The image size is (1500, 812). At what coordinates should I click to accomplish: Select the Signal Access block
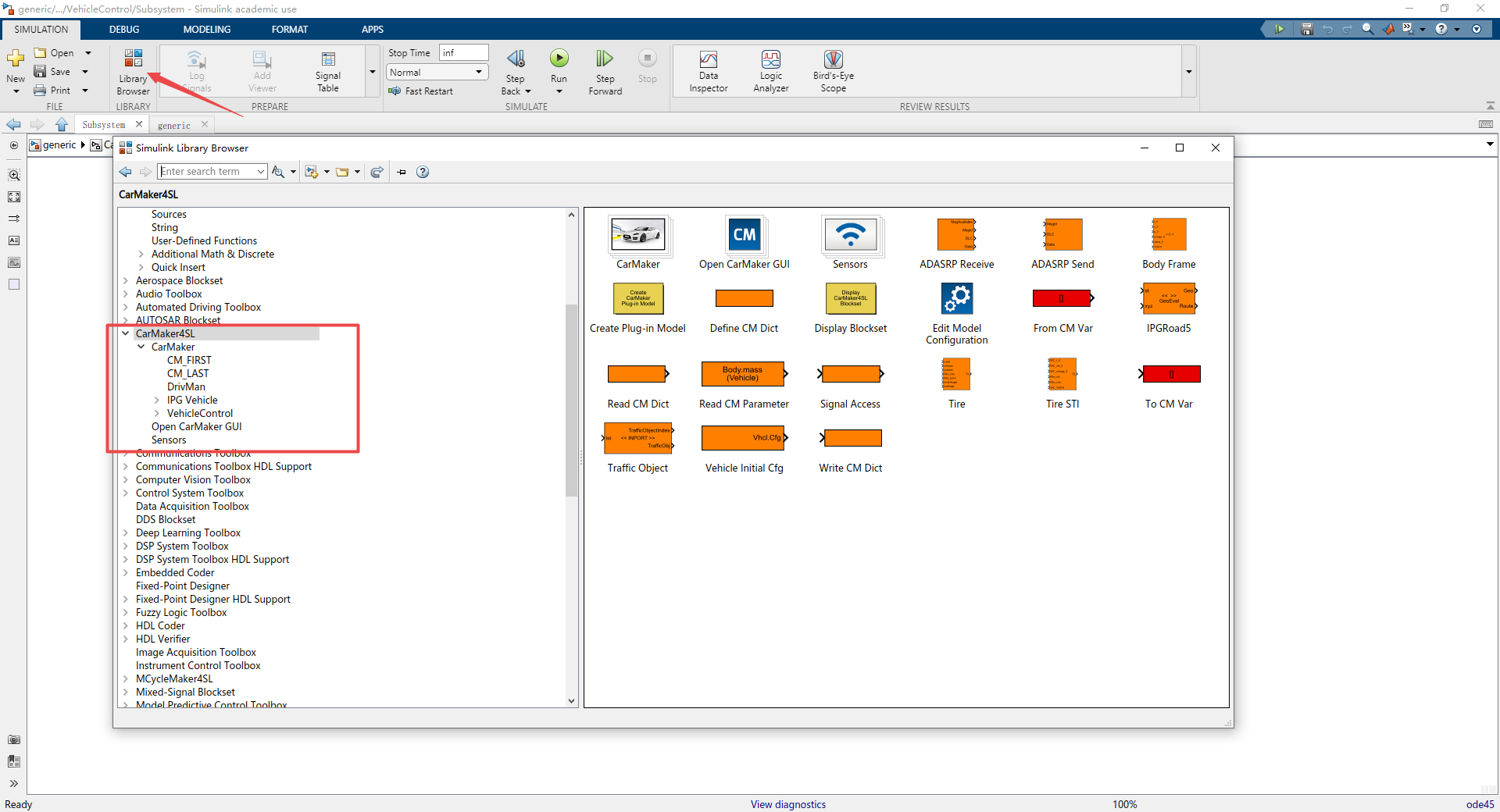tap(851, 374)
